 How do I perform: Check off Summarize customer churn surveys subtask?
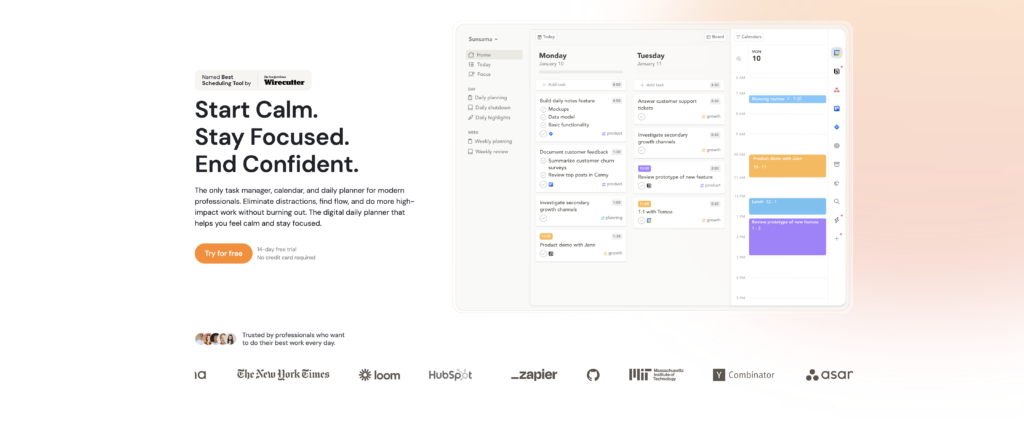coord(543,160)
